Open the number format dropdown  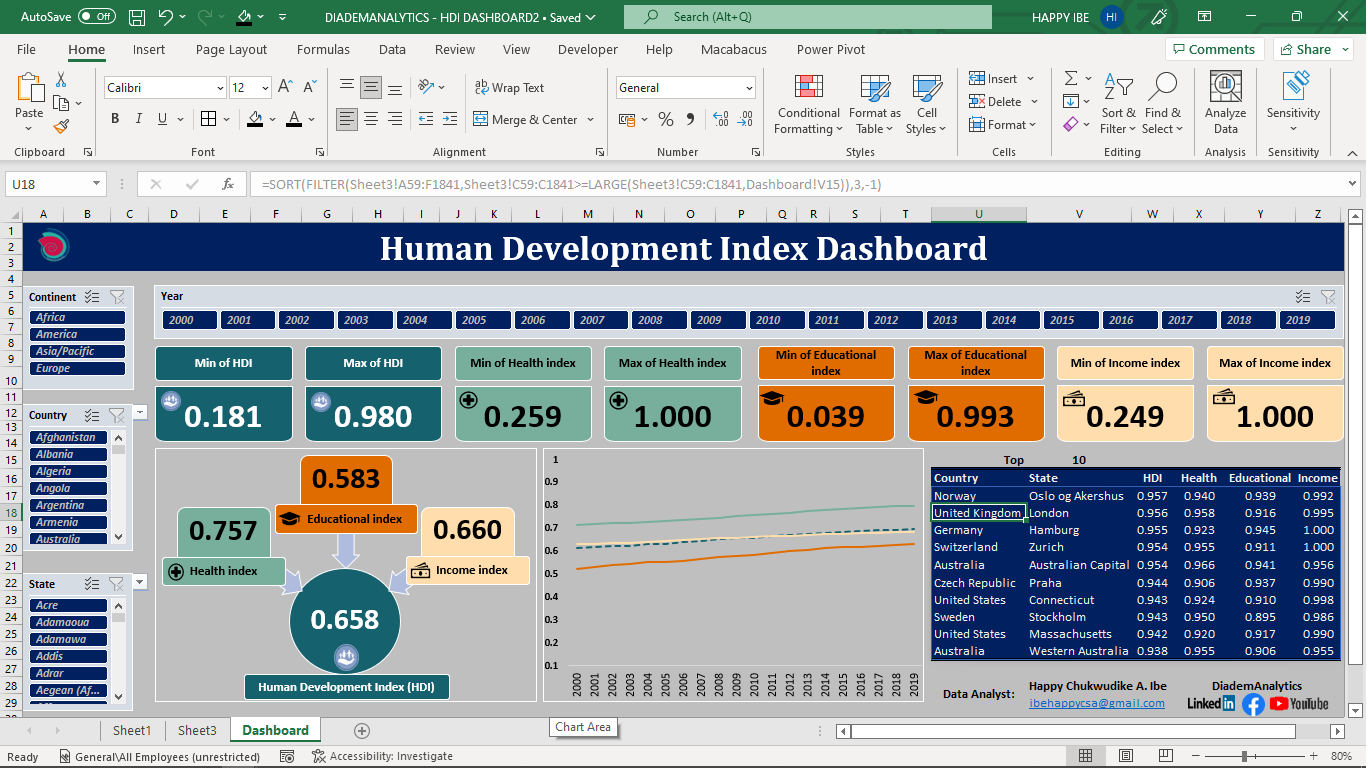point(749,88)
